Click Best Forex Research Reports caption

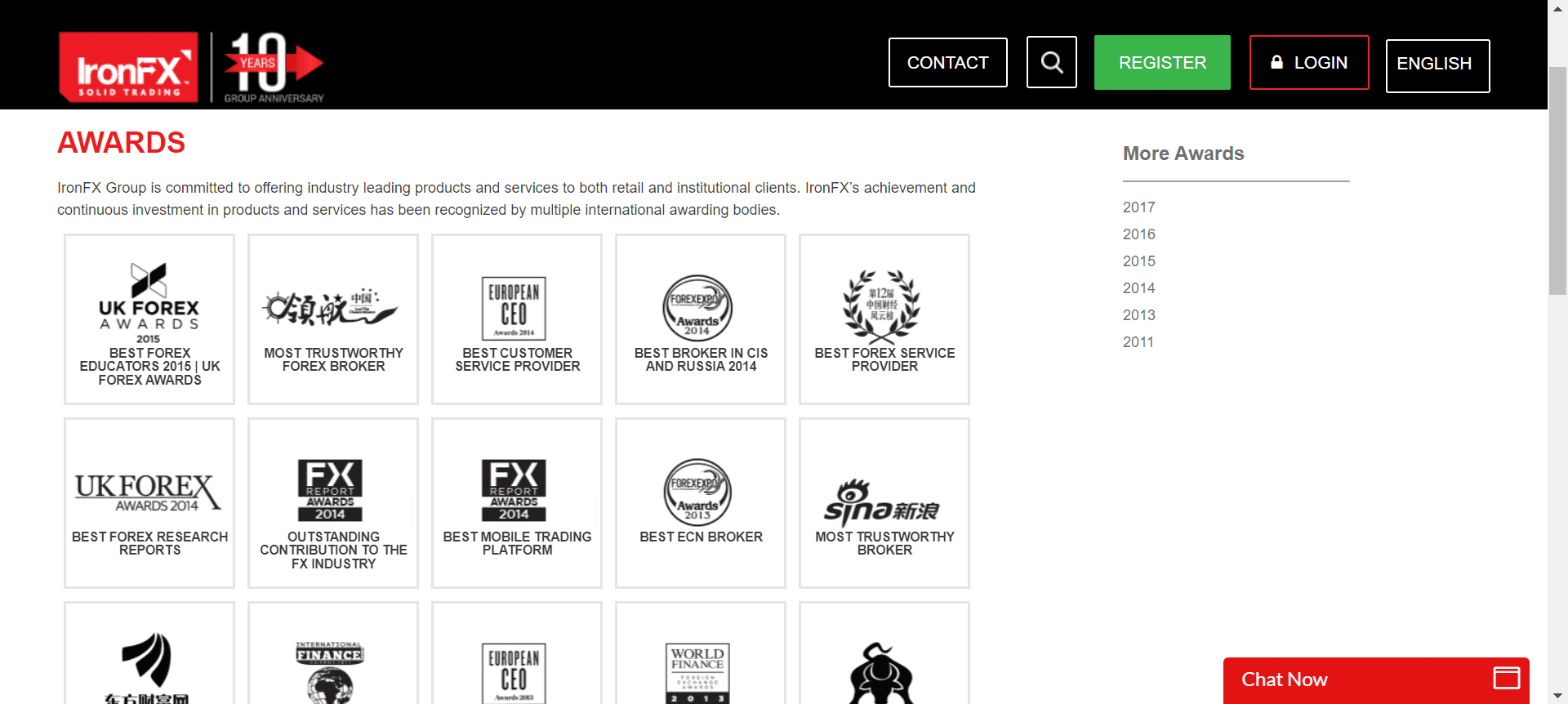(149, 543)
